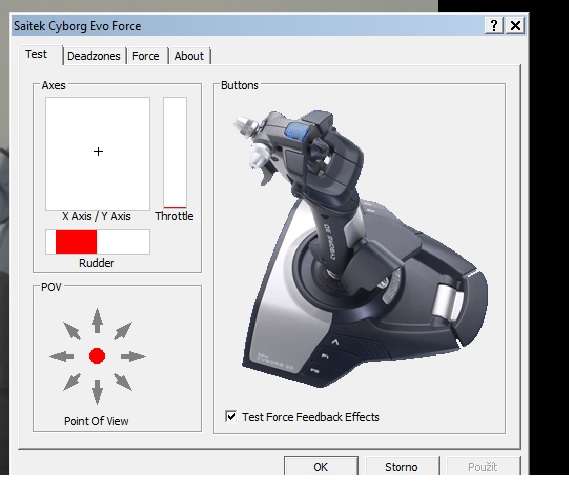Open the Force tab
569x486 pixels.
click(x=146, y=56)
